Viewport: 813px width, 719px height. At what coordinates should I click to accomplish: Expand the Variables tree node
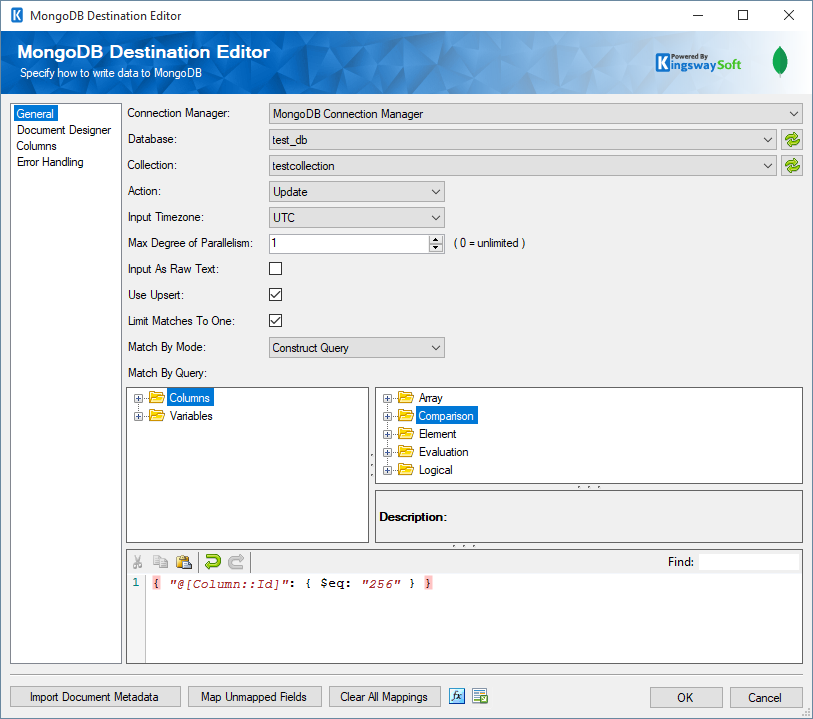coord(138,416)
